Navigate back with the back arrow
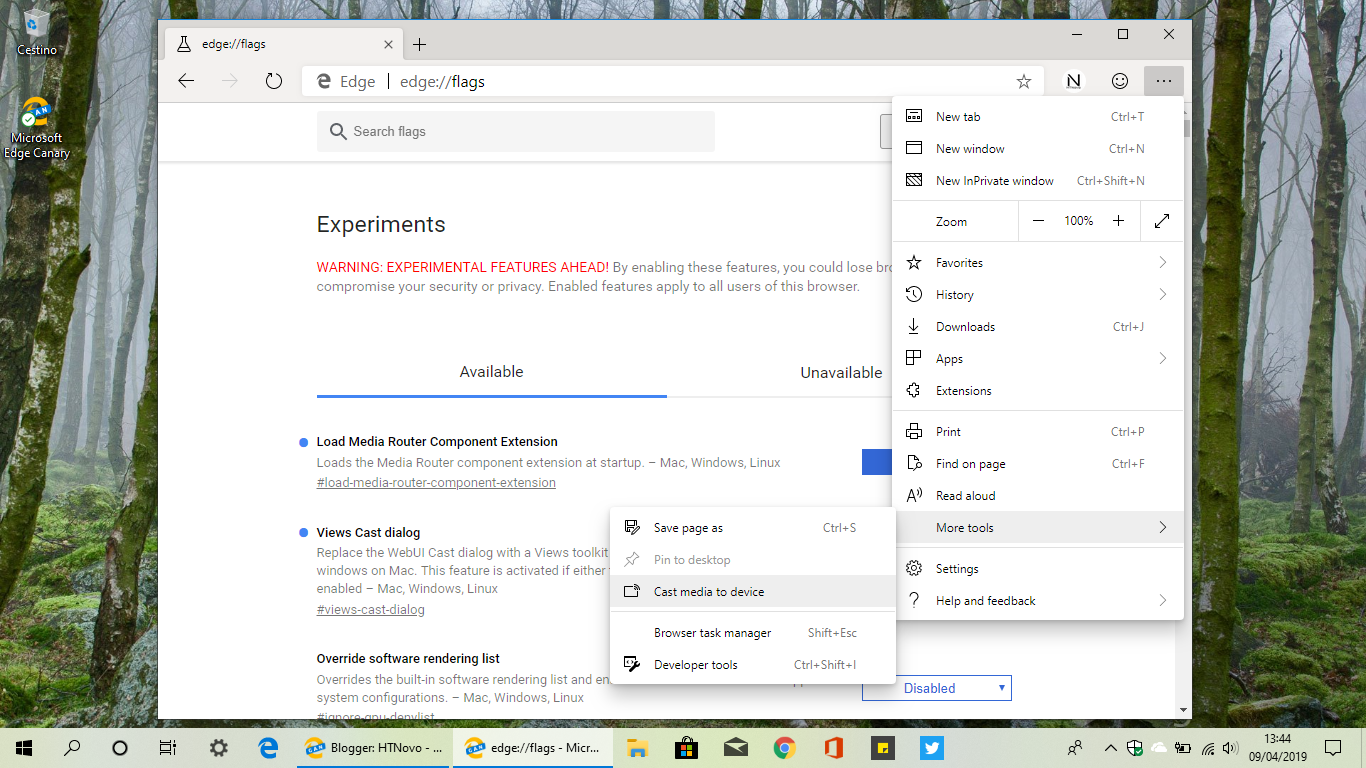Screen dimensions: 1366x768 (186, 81)
